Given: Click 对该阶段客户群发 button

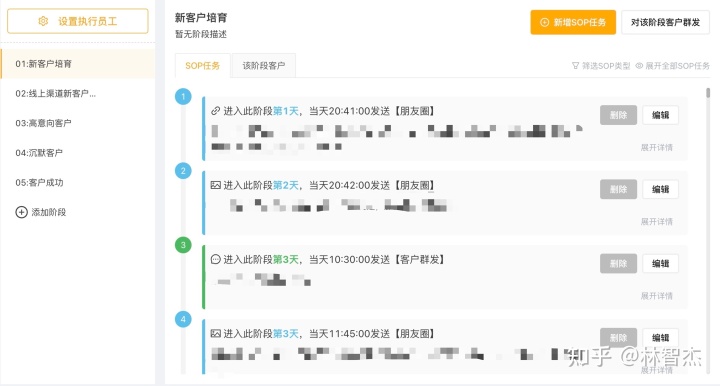Looking at the screenshot, I should 665,22.
